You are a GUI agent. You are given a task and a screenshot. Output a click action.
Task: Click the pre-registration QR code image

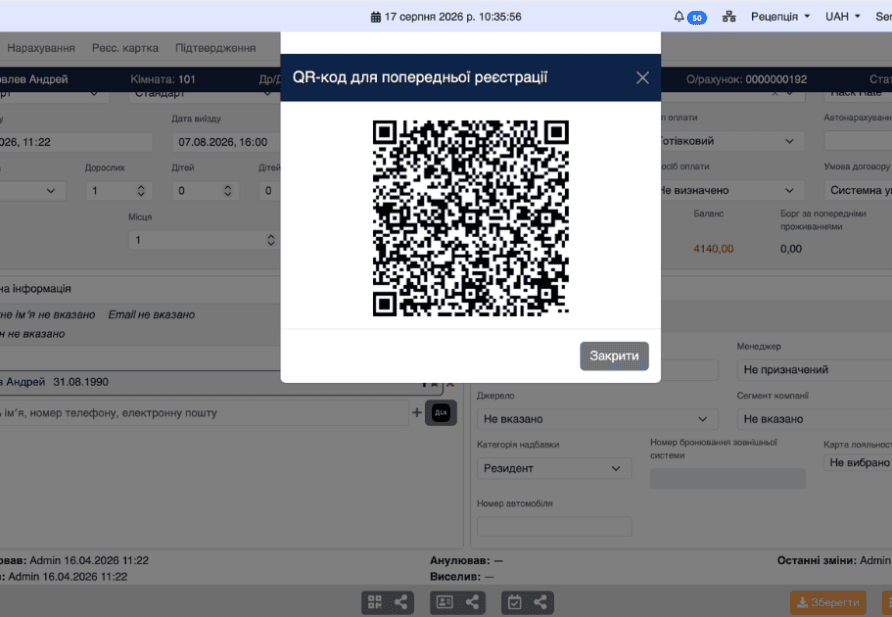click(470, 218)
